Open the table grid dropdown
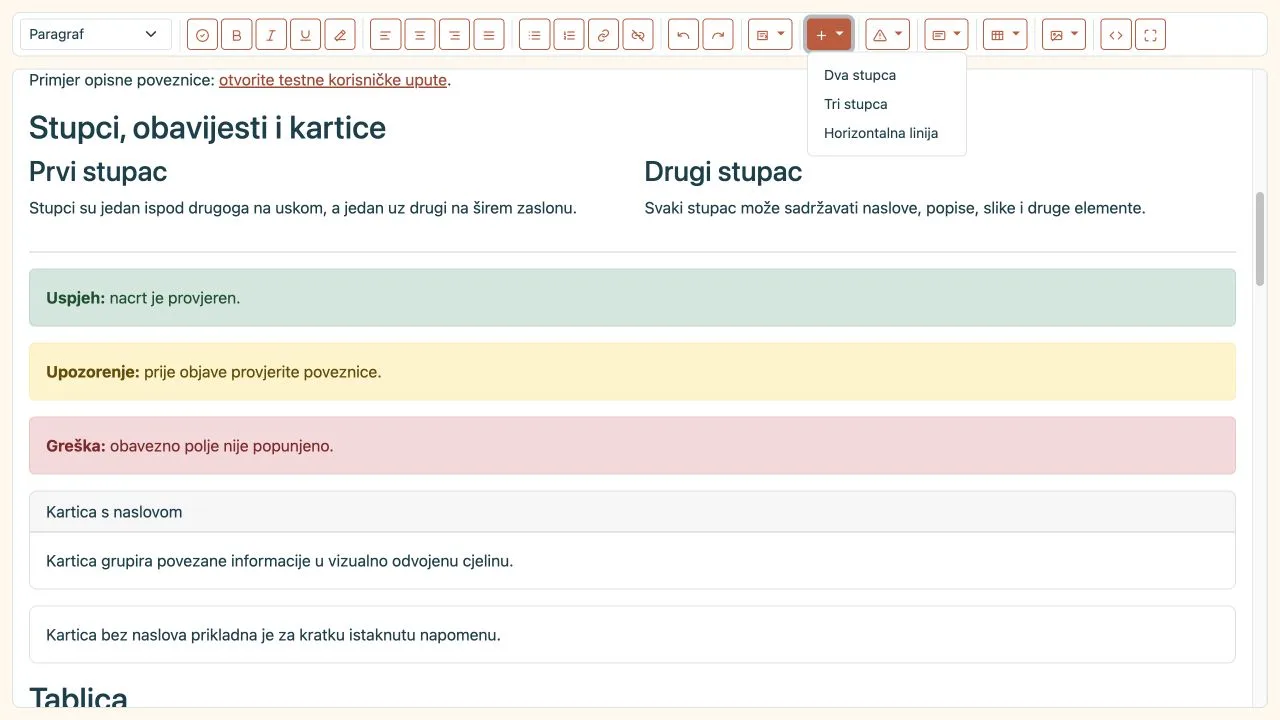The image size is (1280, 720). [x=1006, y=35]
